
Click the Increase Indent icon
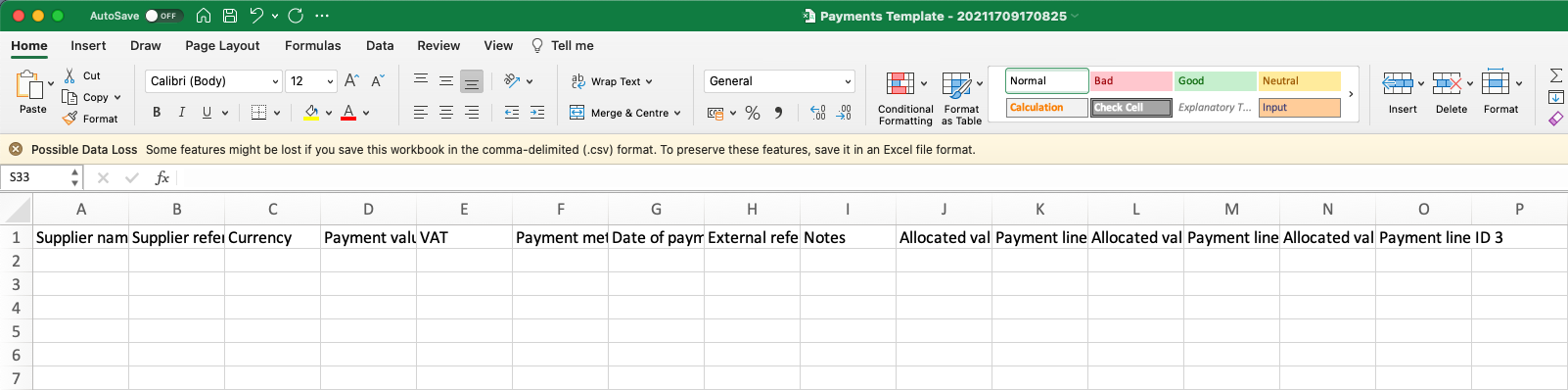[x=537, y=113]
